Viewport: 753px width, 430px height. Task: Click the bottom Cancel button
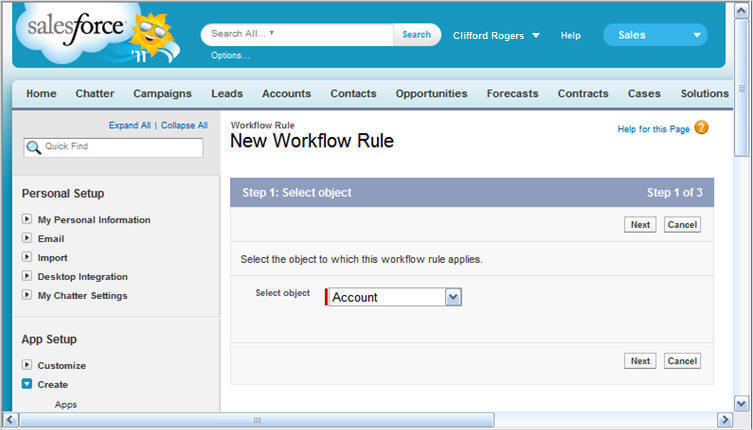coord(682,361)
